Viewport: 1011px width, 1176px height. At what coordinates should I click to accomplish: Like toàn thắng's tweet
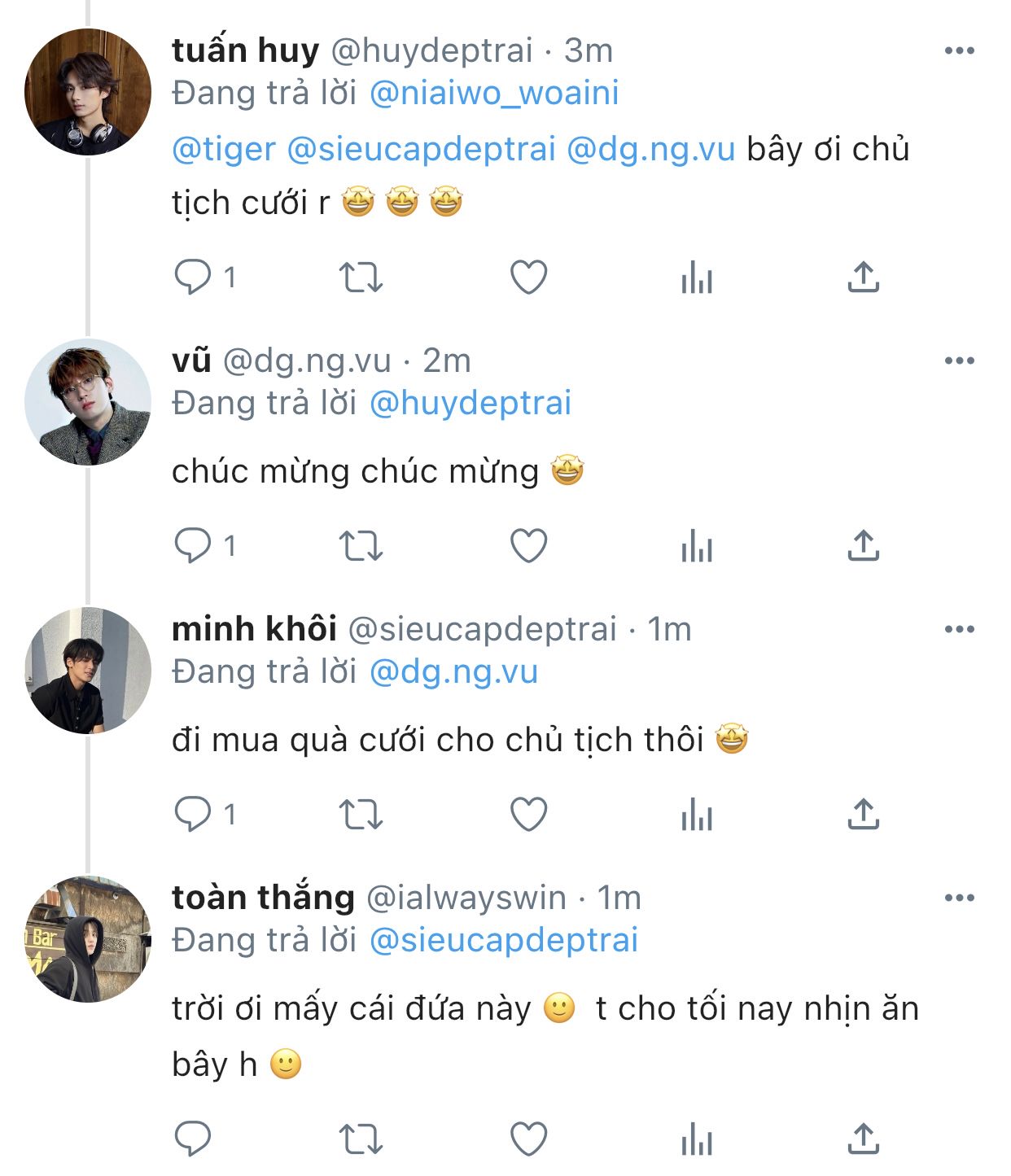(x=528, y=1139)
